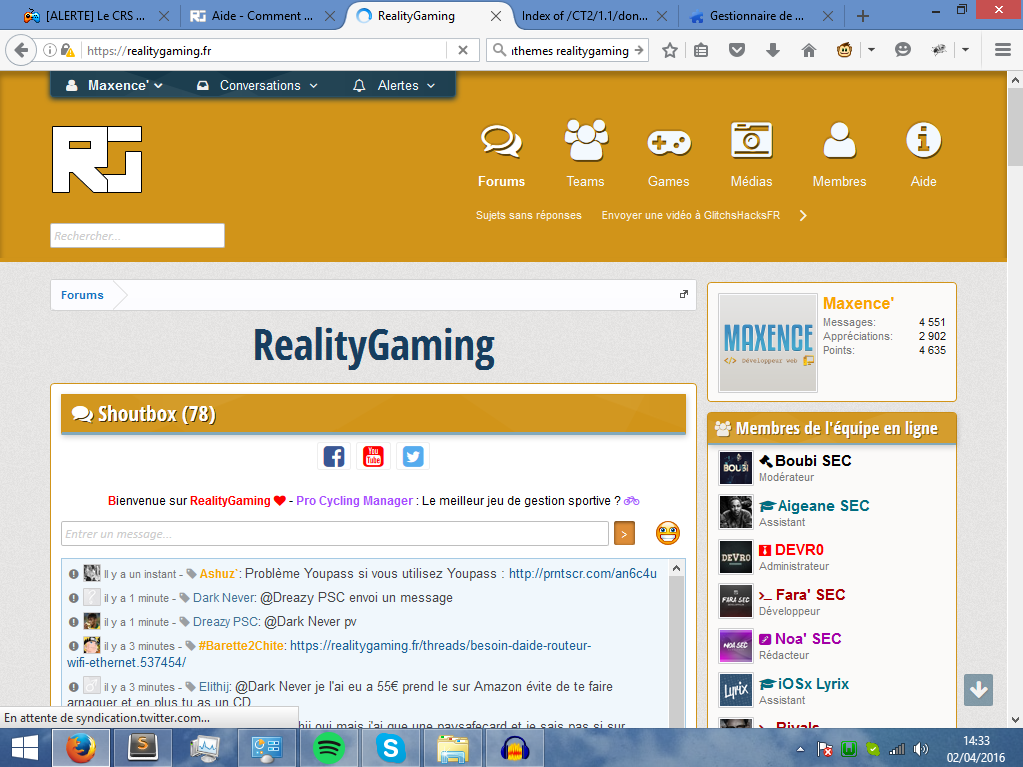Jump down with the gray arrow button
1023x767 pixels.
coord(979,689)
